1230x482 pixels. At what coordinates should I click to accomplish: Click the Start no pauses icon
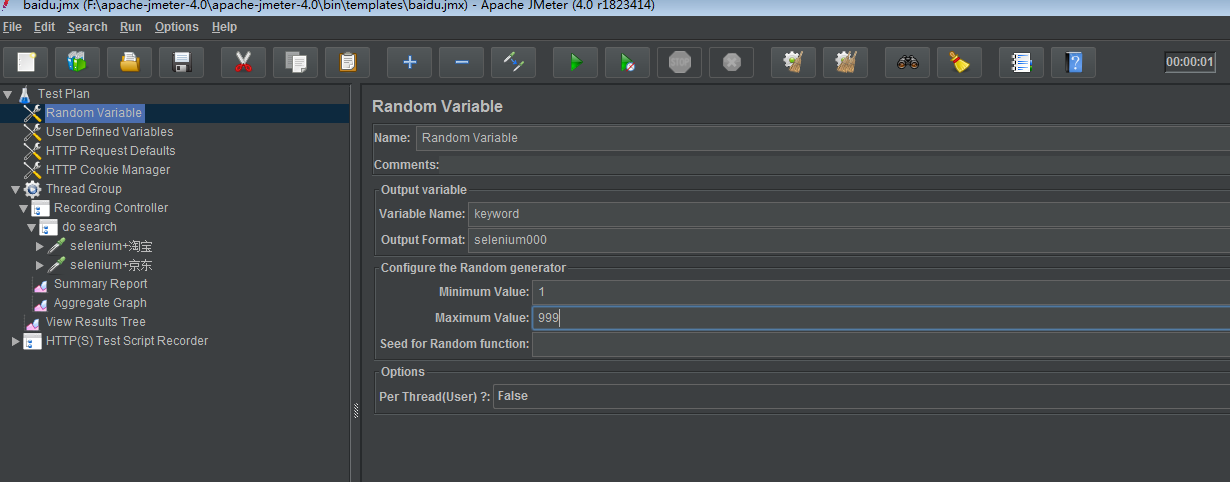(x=627, y=63)
